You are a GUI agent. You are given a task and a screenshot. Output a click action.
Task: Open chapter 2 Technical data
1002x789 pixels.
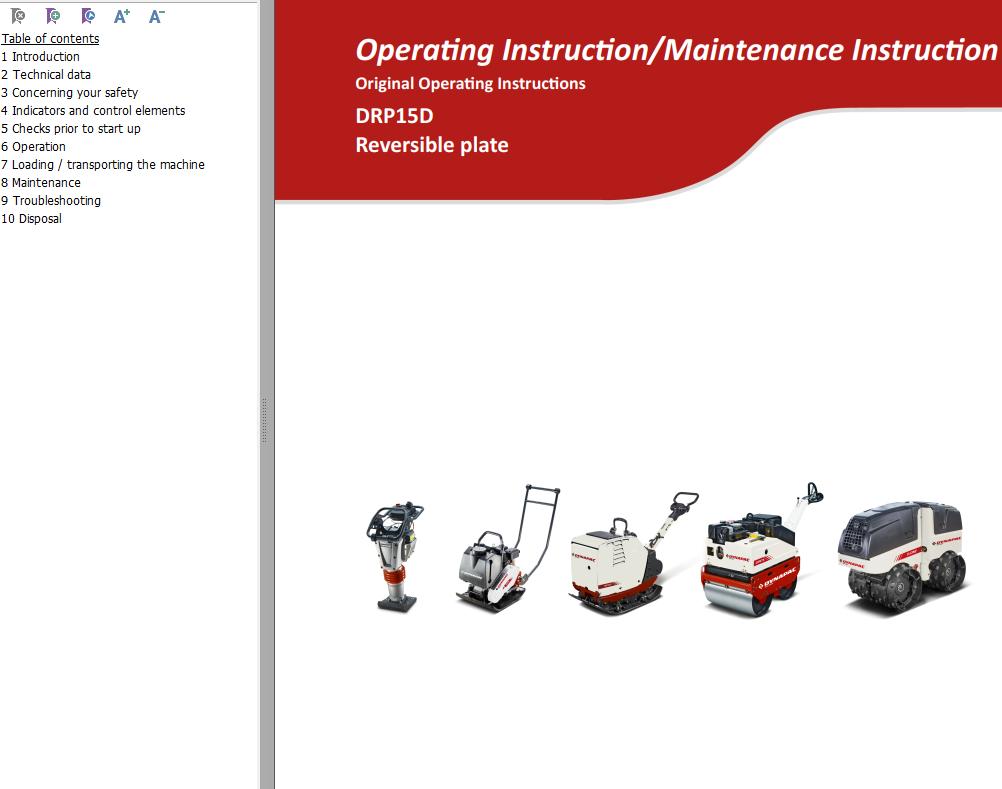click(x=46, y=75)
